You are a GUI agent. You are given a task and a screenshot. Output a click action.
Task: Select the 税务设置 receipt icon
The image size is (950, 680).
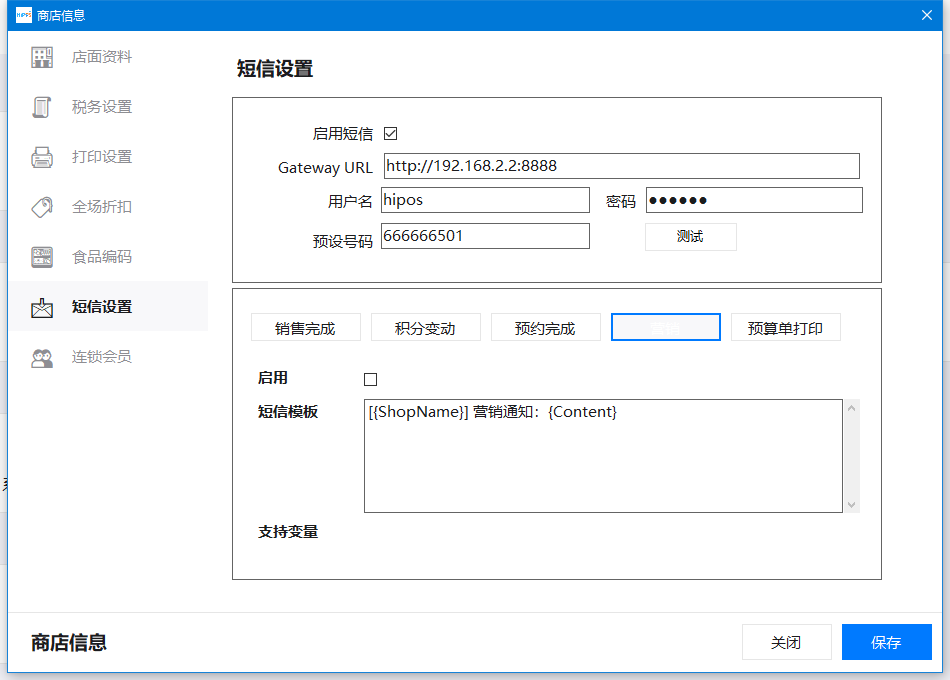click(42, 107)
